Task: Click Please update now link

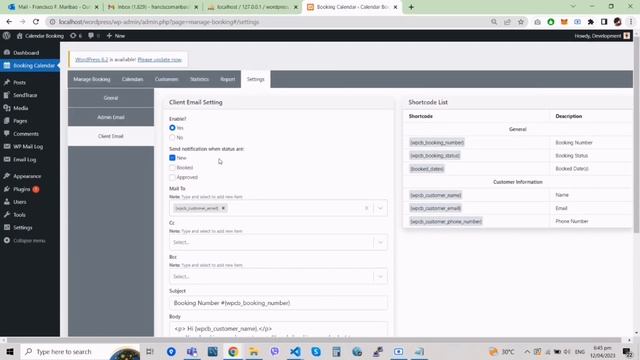Action: [160, 60]
